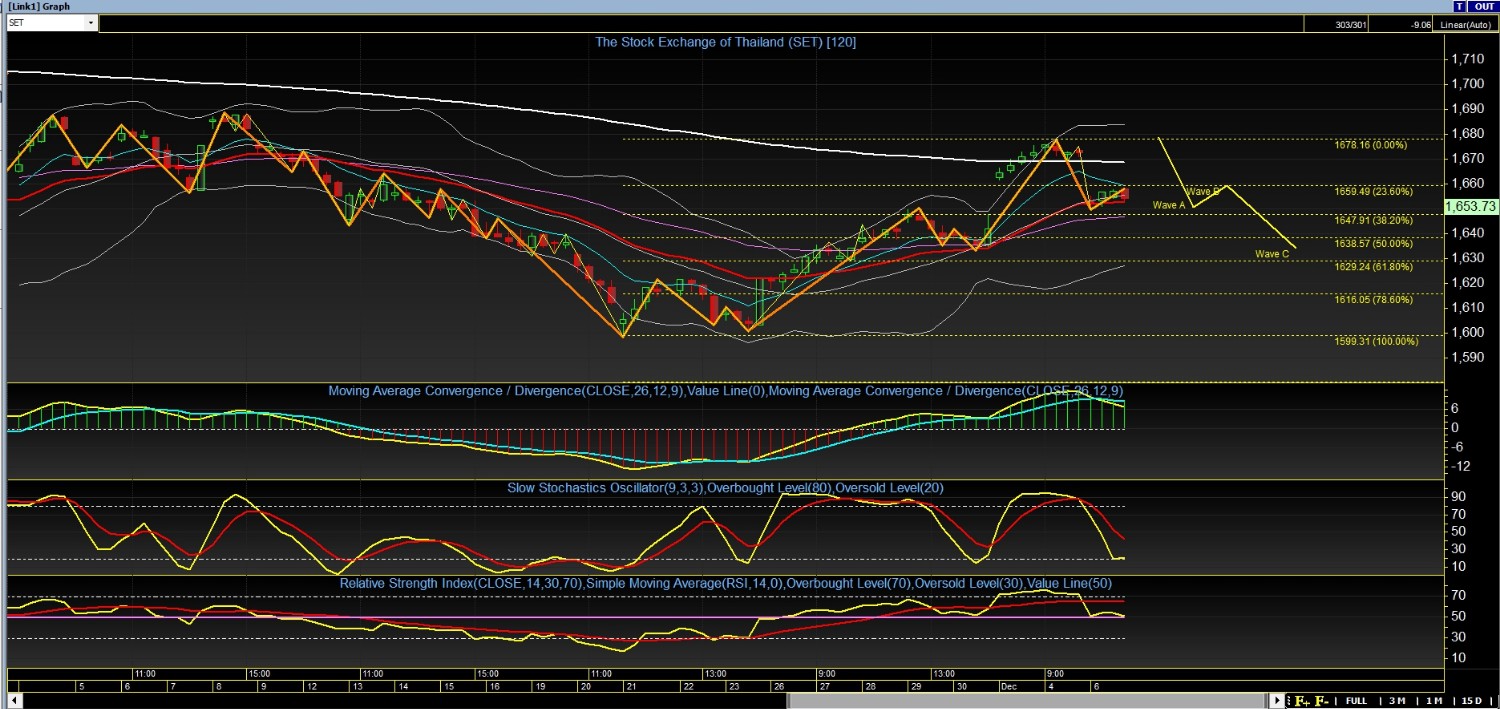Select the 3 M time range
This screenshot has width=1500, height=709.
(x=1398, y=700)
